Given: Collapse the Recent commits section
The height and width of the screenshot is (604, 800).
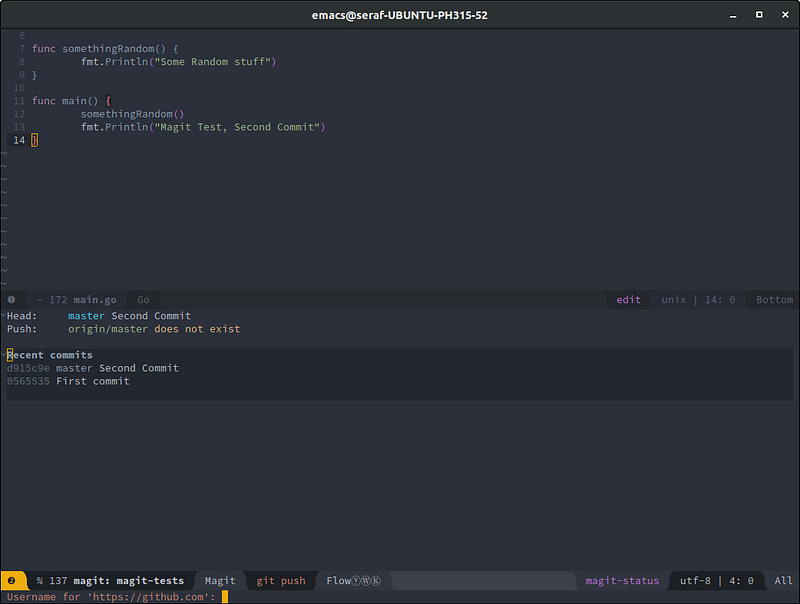Looking at the screenshot, I should point(50,355).
